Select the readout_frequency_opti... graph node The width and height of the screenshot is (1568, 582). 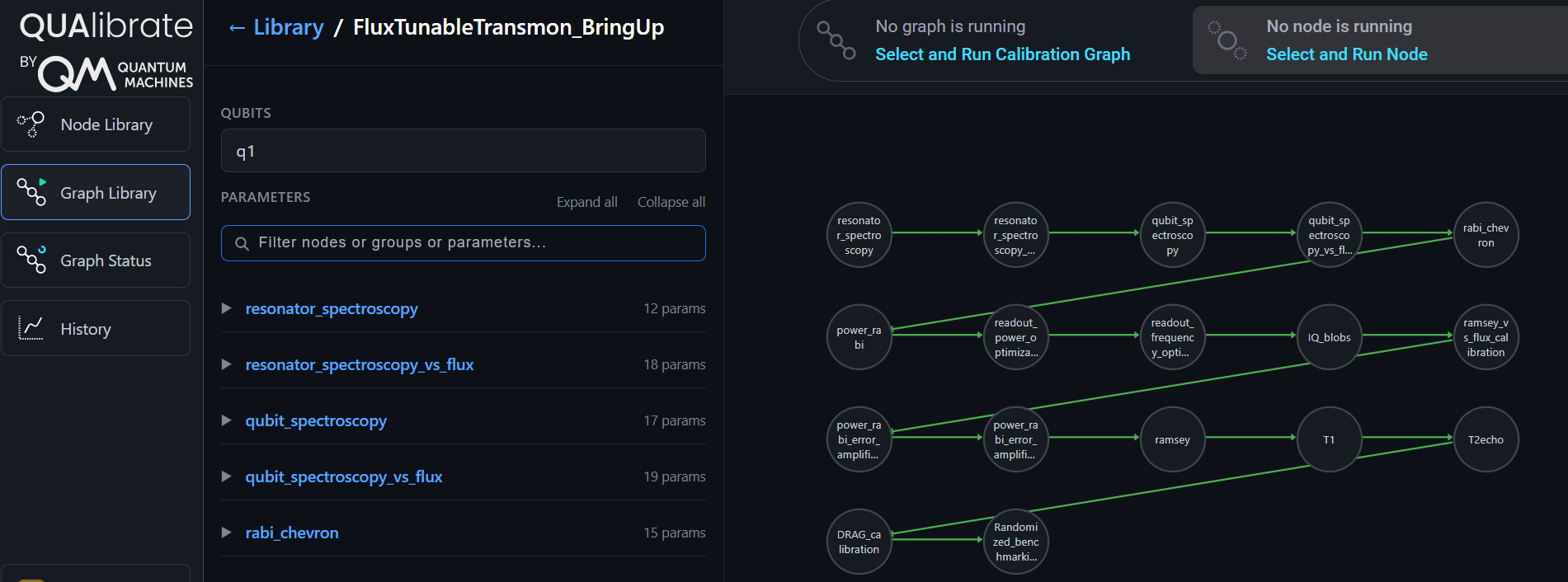1172,337
